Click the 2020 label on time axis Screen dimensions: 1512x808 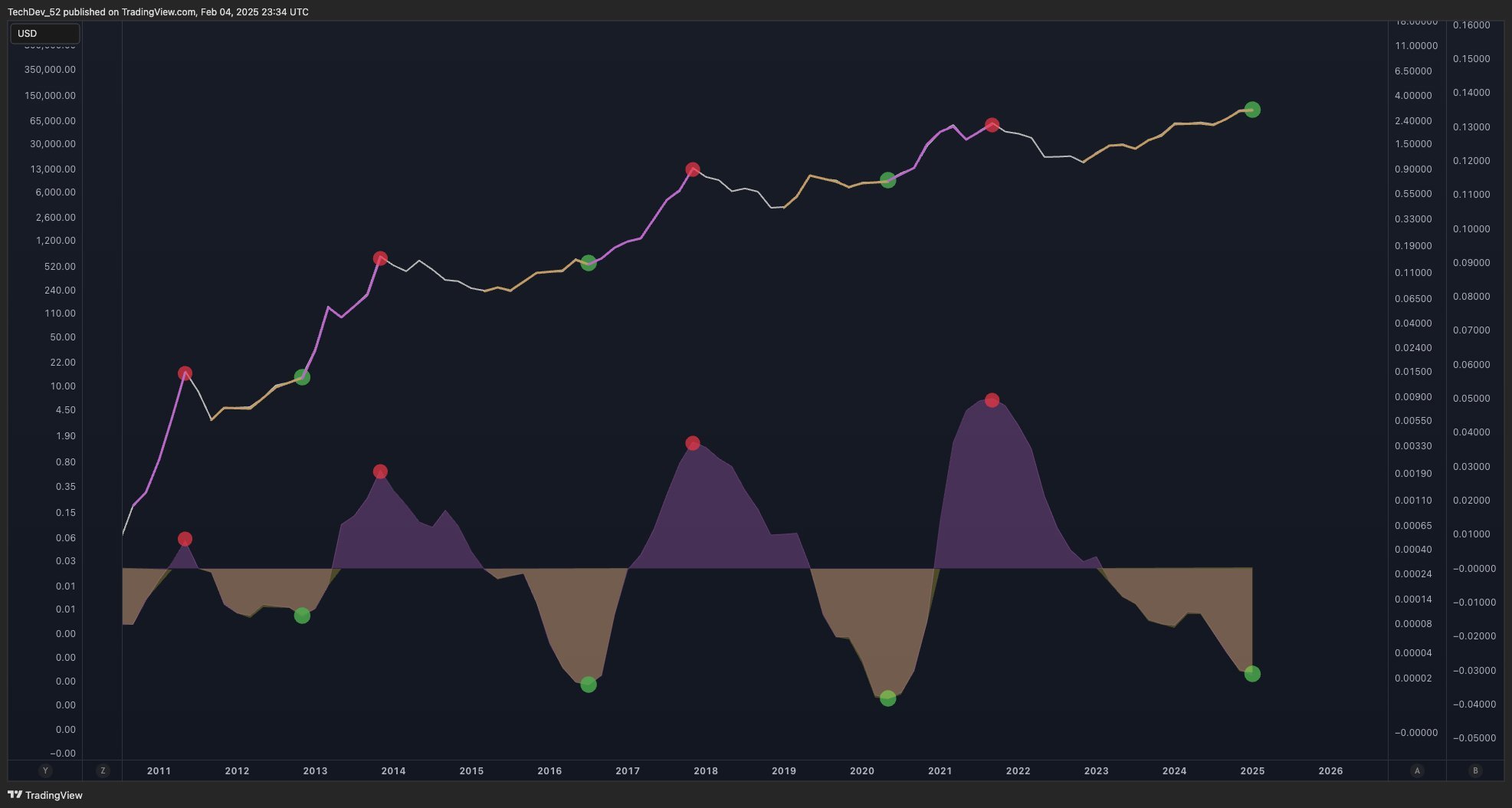click(x=862, y=771)
